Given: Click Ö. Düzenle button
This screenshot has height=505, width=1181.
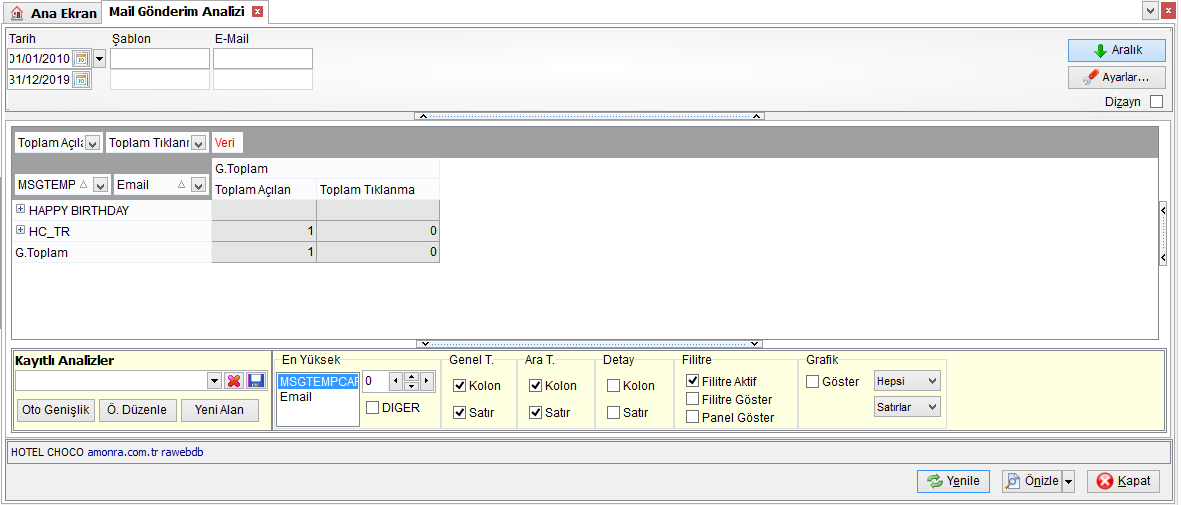Looking at the screenshot, I should tap(138, 410).
